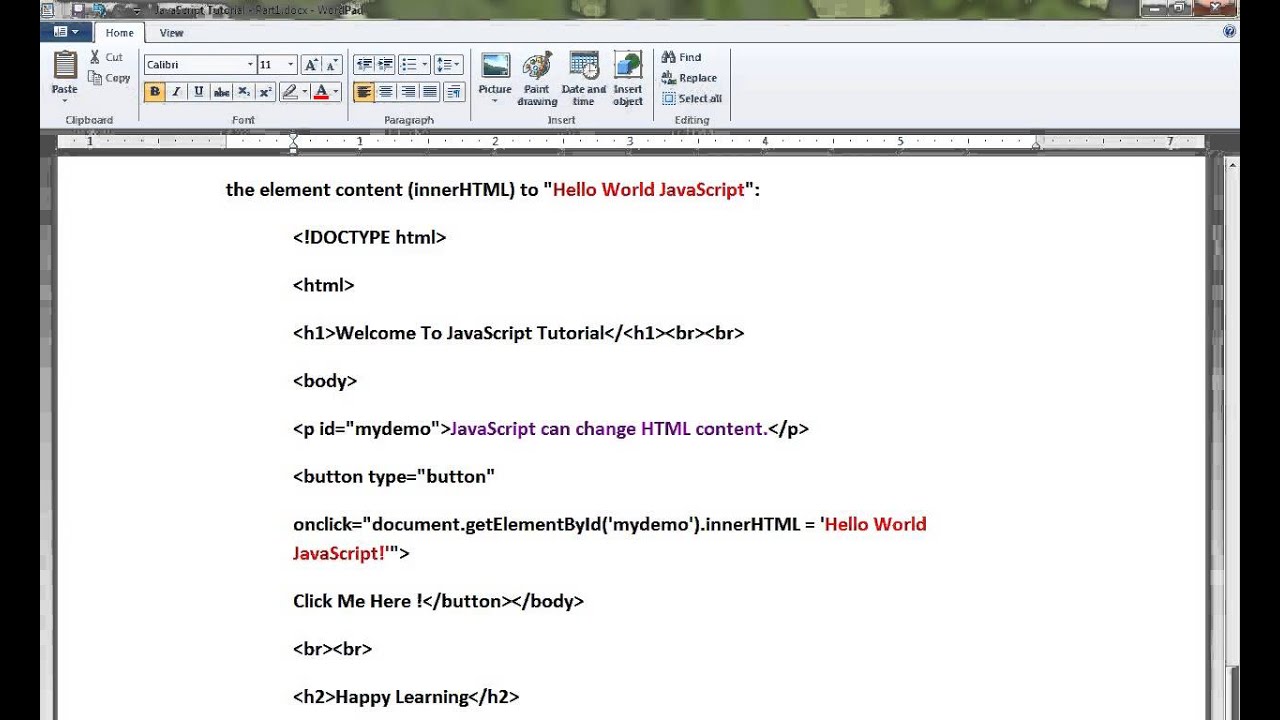
Task: Apply the red font color
Action: tap(321, 92)
